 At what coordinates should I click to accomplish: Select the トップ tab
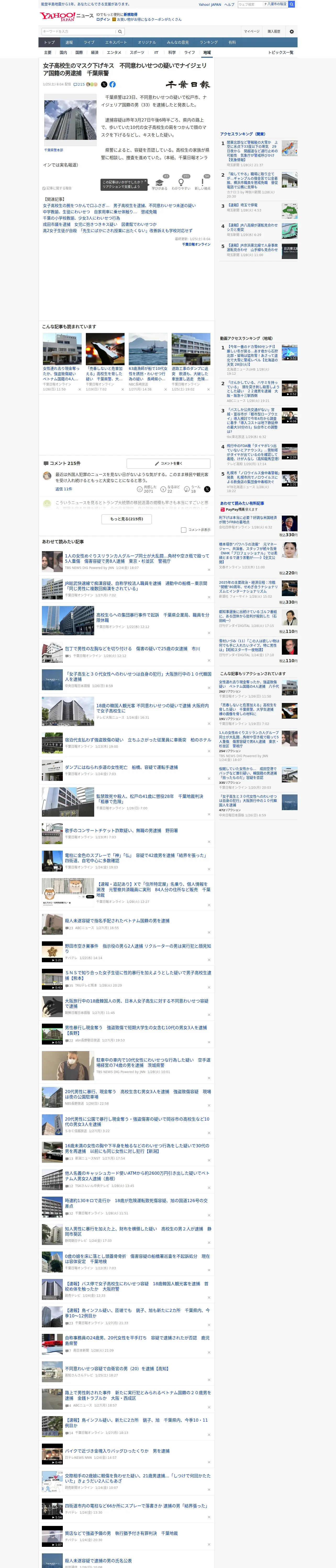(x=49, y=43)
